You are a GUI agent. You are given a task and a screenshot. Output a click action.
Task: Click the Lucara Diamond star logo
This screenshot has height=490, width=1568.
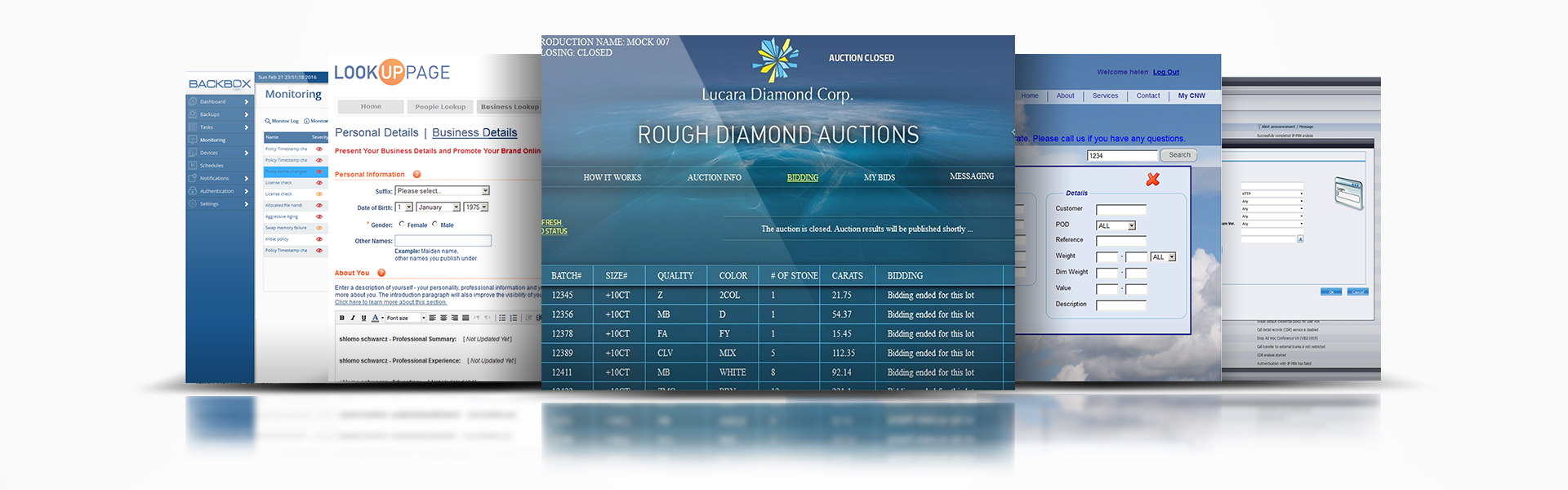coord(777,60)
